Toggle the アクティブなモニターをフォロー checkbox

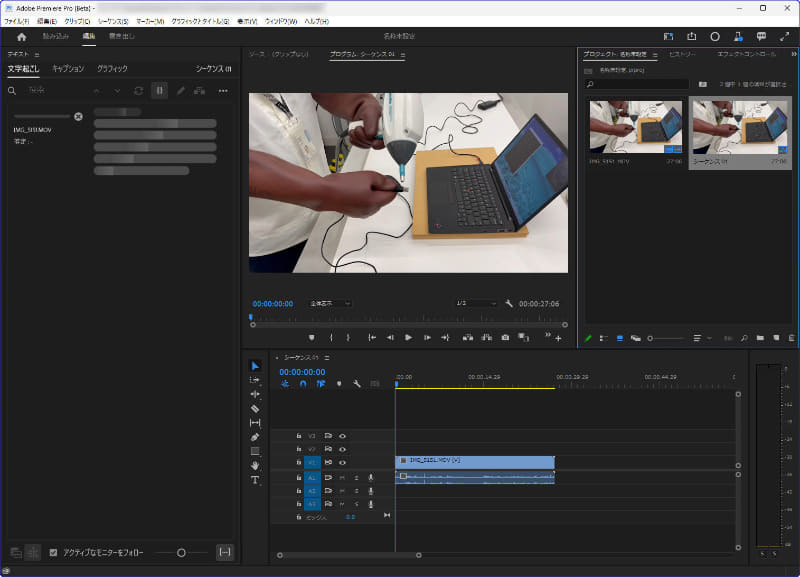(52, 551)
